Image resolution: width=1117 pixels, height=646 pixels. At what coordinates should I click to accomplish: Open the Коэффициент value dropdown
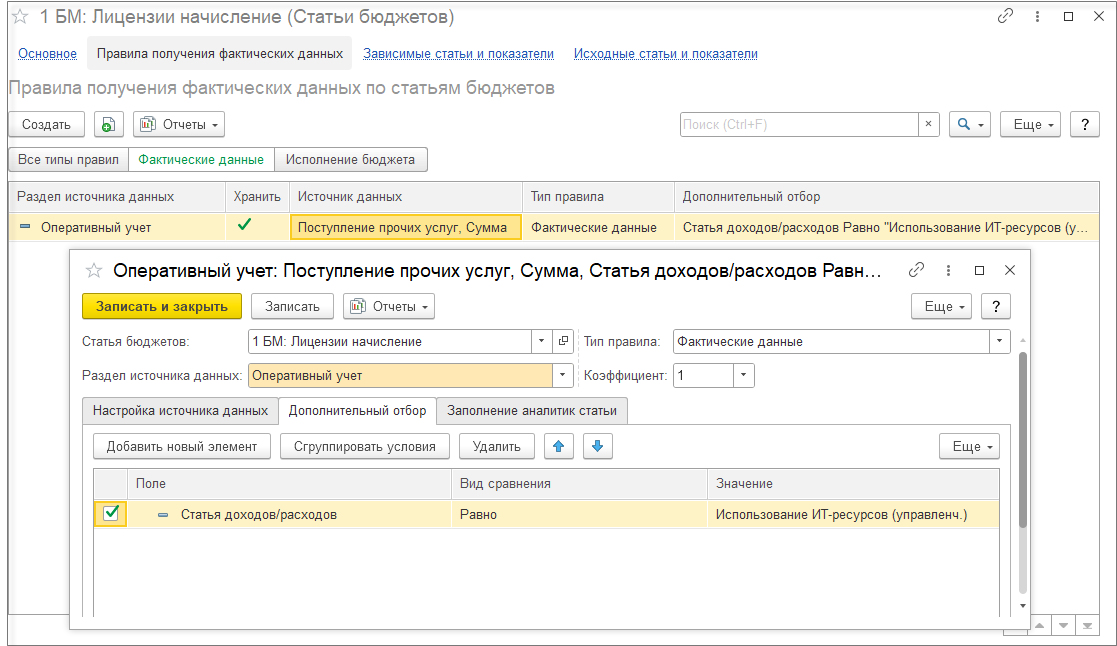coord(743,375)
